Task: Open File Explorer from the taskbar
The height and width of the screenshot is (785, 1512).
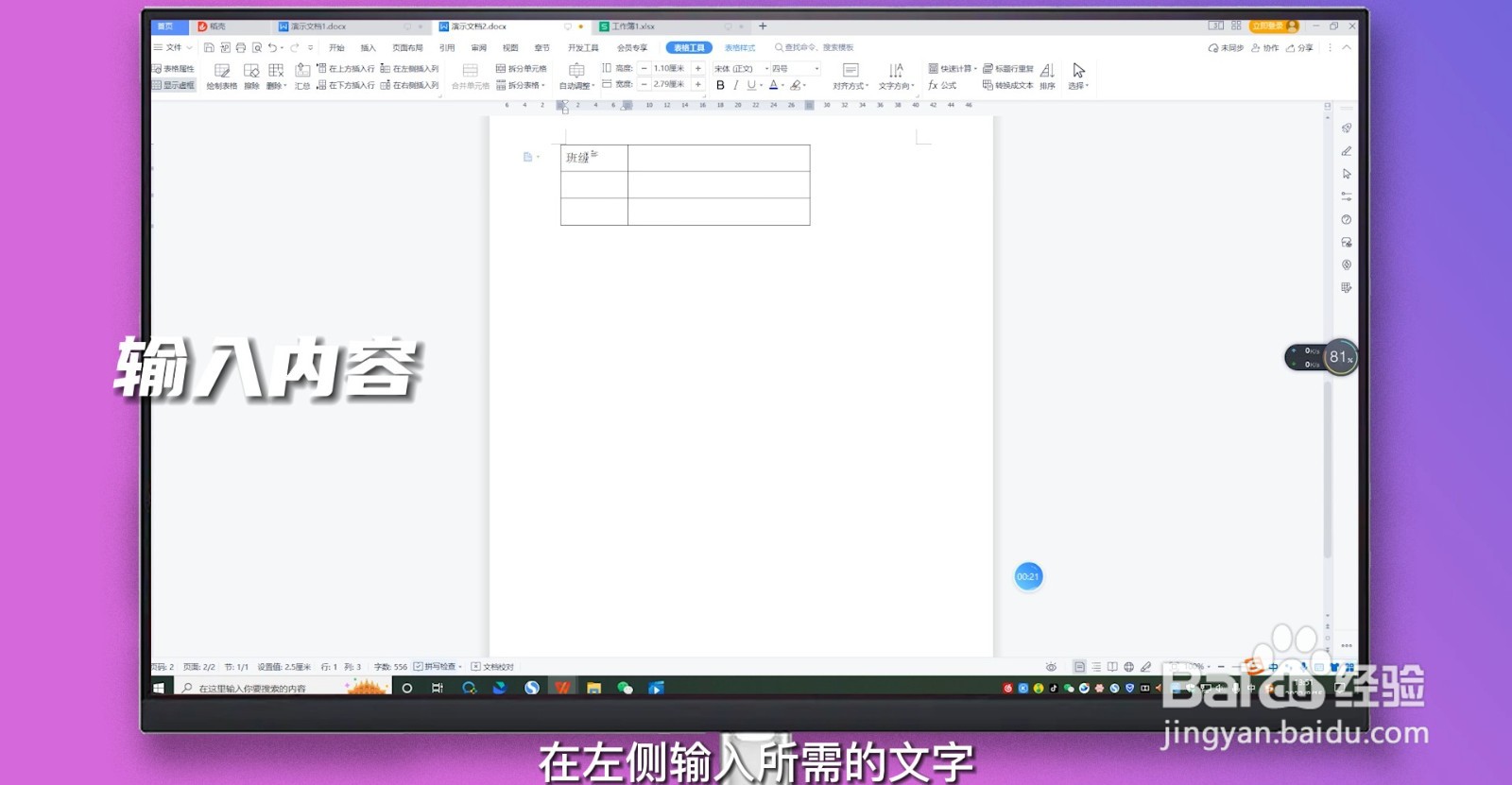Action: 593,688
